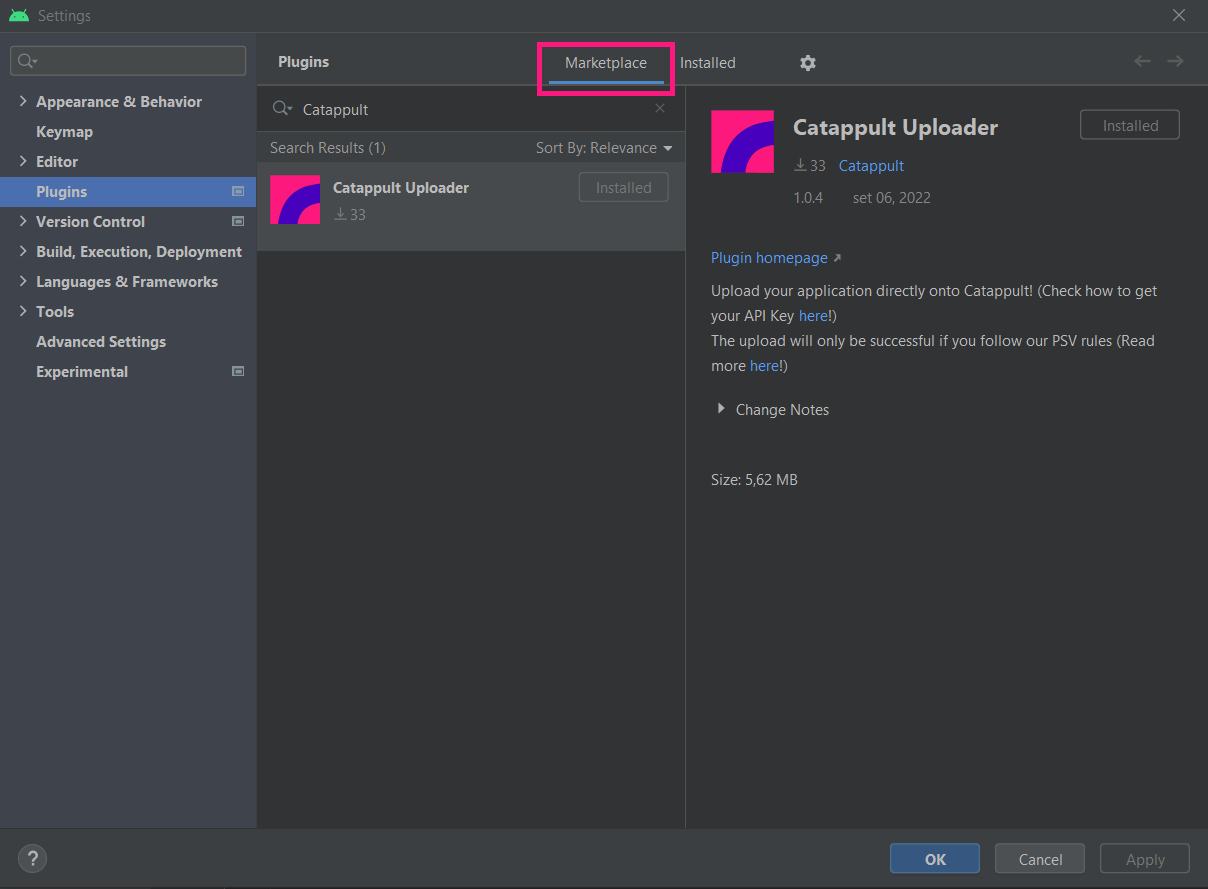The height and width of the screenshot is (889, 1208).
Task: Expand Build, Execution, Deployment node
Action: [23, 251]
